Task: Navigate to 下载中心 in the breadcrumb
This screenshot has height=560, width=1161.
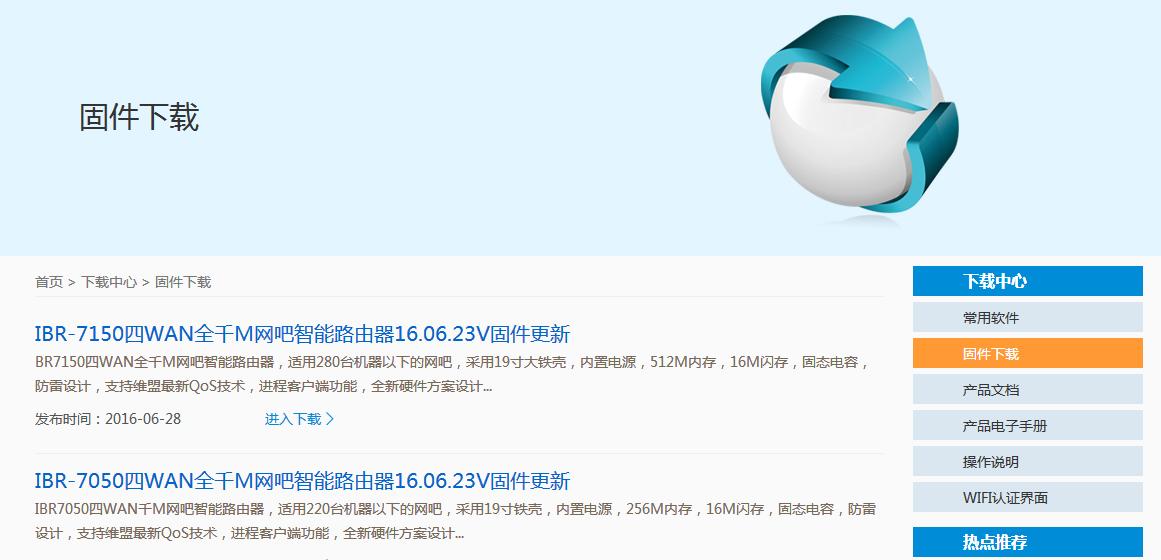Action: (109, 282)
